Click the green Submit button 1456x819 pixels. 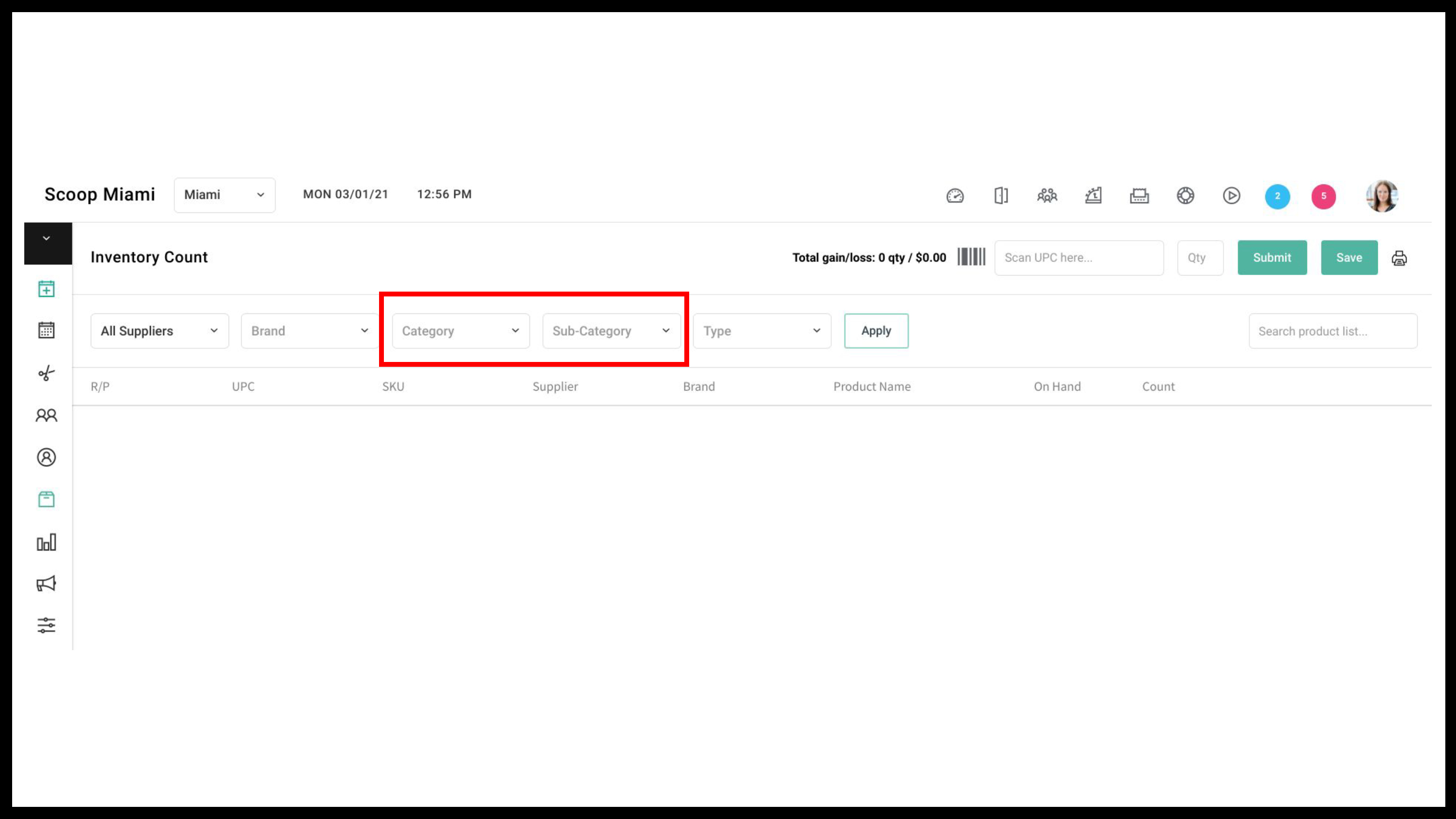1272,258
